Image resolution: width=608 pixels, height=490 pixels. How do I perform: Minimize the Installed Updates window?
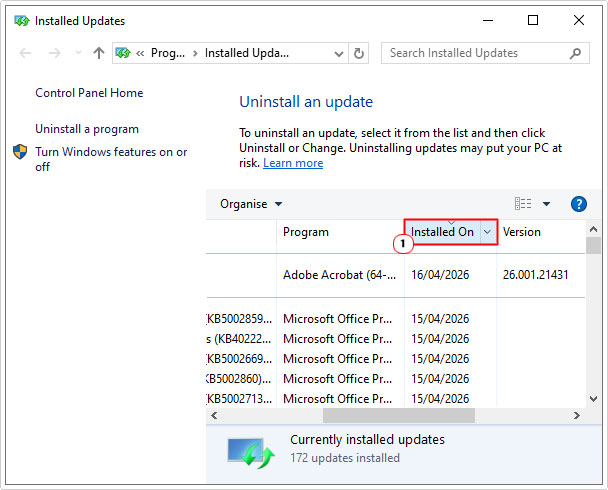[x=488, y=21]
